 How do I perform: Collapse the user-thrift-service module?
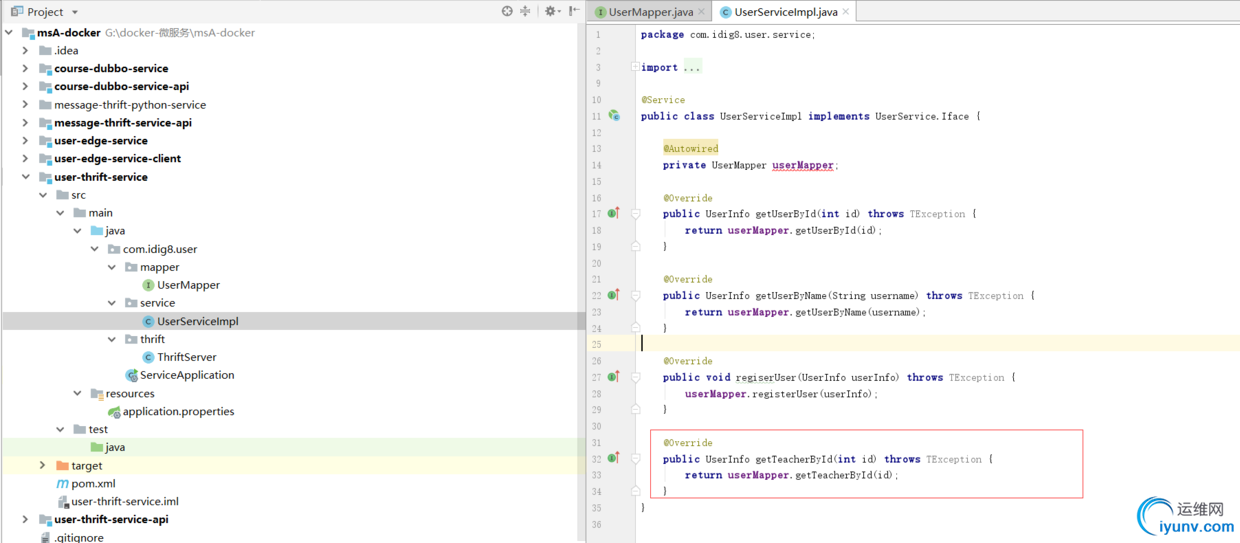click(26, 177)
